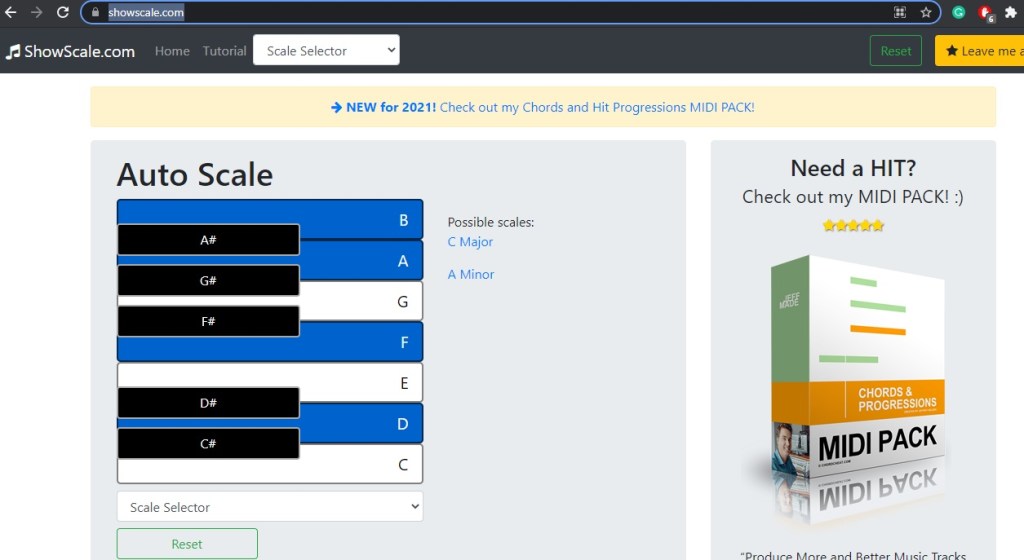Bookmark this page with the star icon
1024x560 pixels.
click(926, 13)
